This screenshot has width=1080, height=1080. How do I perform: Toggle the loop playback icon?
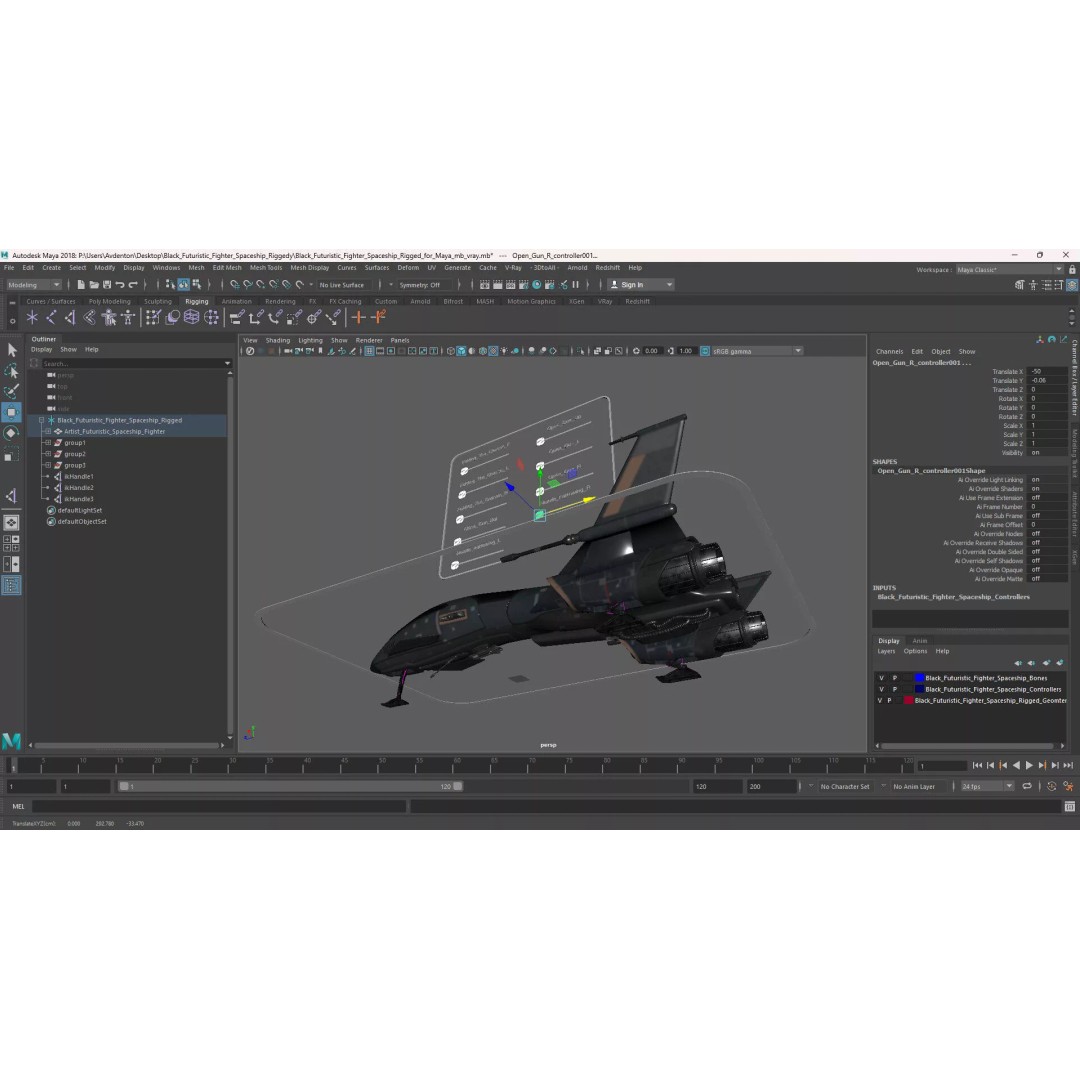[1027, 786]
